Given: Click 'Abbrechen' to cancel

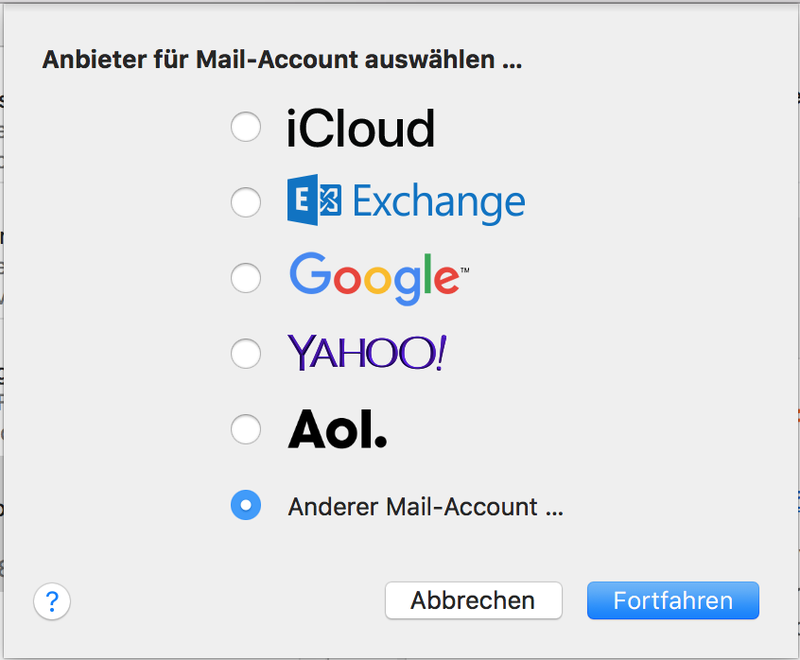Looking at the screenshot, I should pos(473,600).
